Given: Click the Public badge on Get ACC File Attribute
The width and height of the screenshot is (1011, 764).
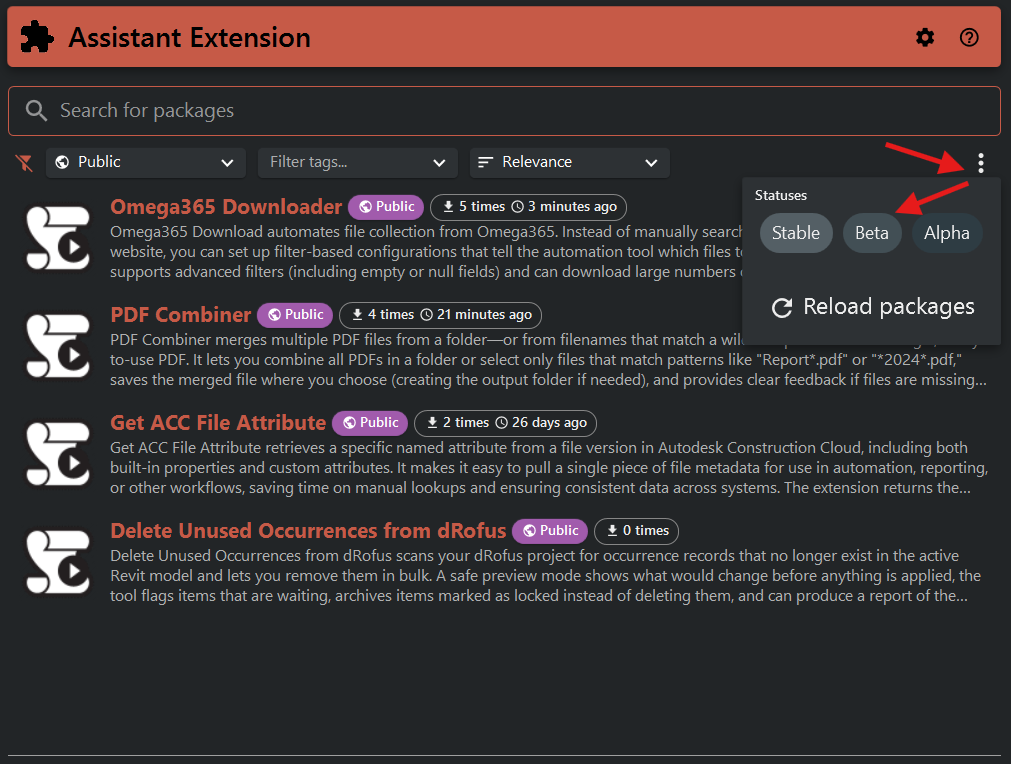Looking at the screenshot, I should tap(369, 423).
